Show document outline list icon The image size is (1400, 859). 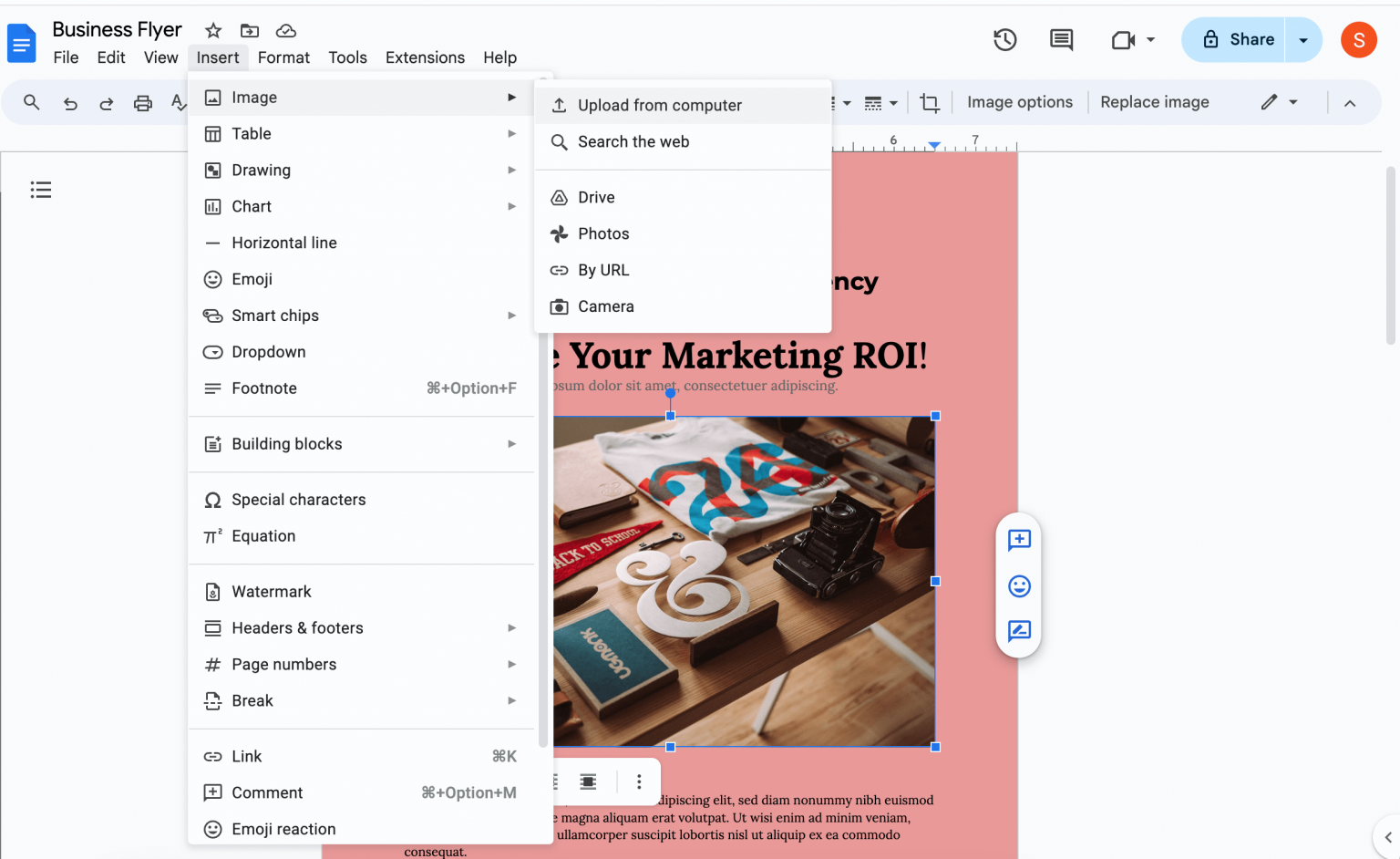click(40, 190)
